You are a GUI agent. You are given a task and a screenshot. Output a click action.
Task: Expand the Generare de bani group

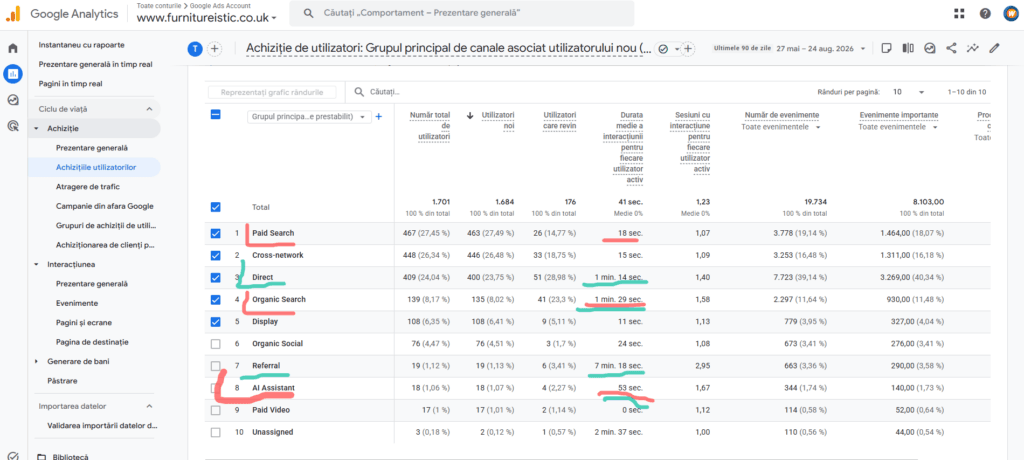coord(36,361)
